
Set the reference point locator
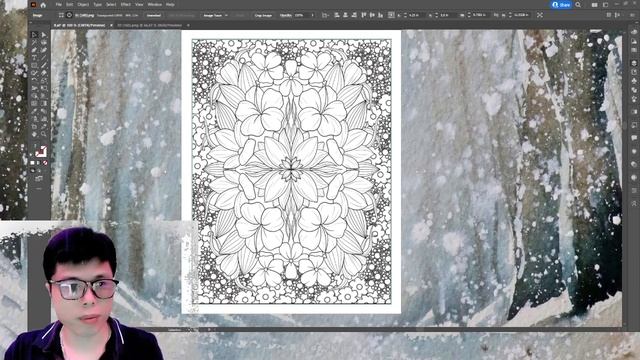391,15
